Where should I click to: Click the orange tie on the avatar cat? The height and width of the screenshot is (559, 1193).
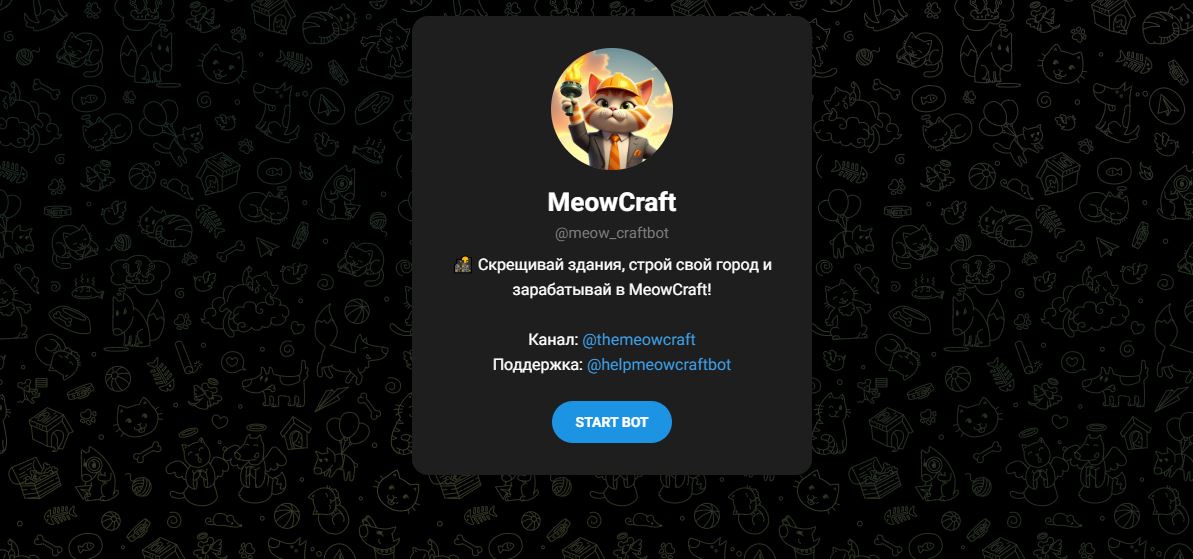(613, 151)
